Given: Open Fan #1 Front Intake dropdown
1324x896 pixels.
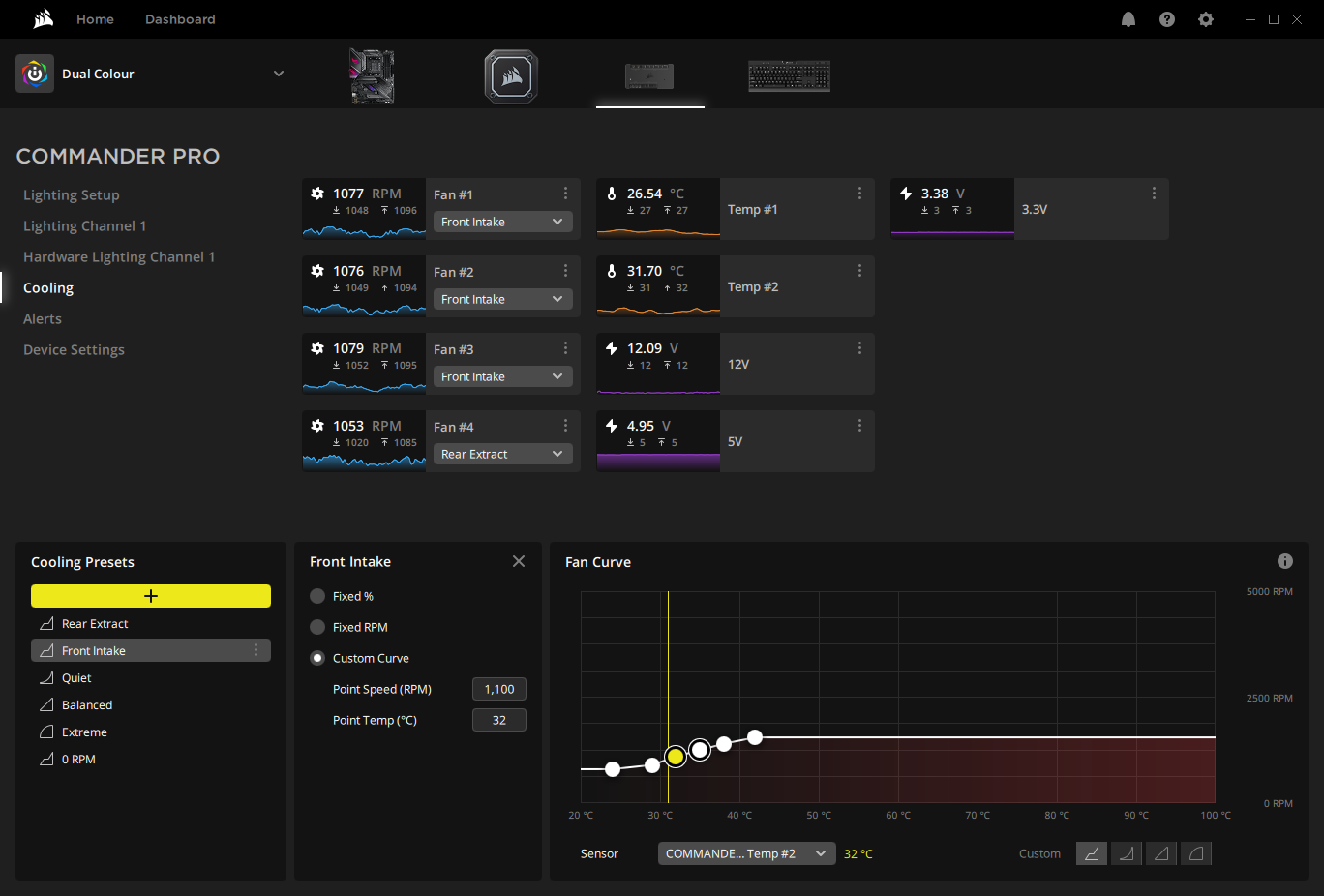Looking at the screenshot, I should (x=503, y=222).
